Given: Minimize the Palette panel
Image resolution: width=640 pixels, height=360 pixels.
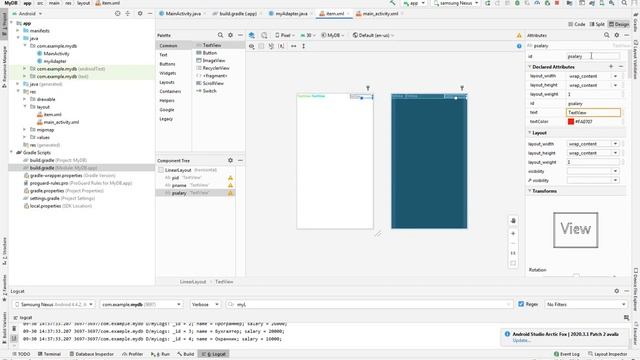Looking at the screenshot, I should (240, 35).
